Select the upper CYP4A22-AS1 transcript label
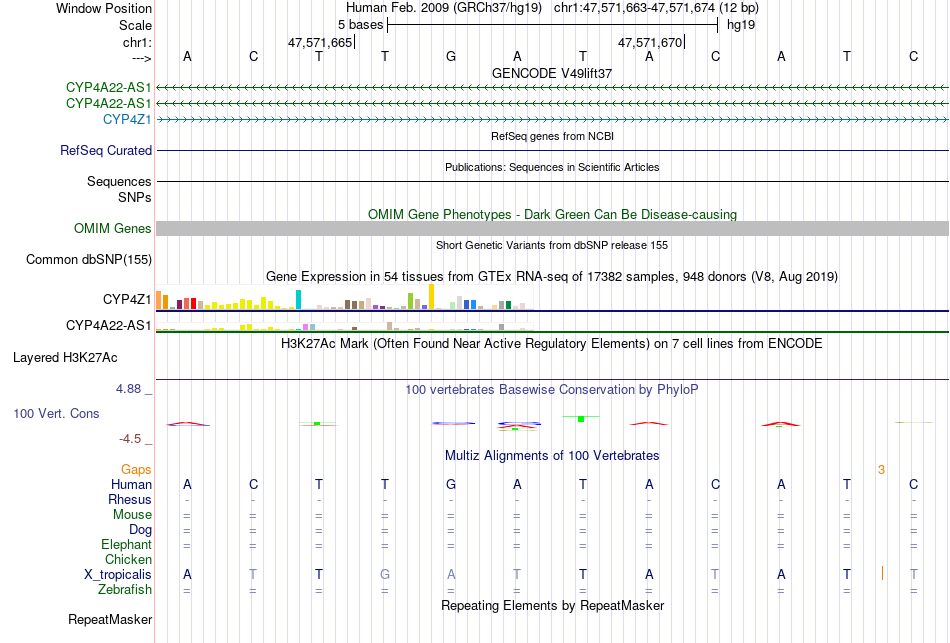950x643 pixels. 108,87
